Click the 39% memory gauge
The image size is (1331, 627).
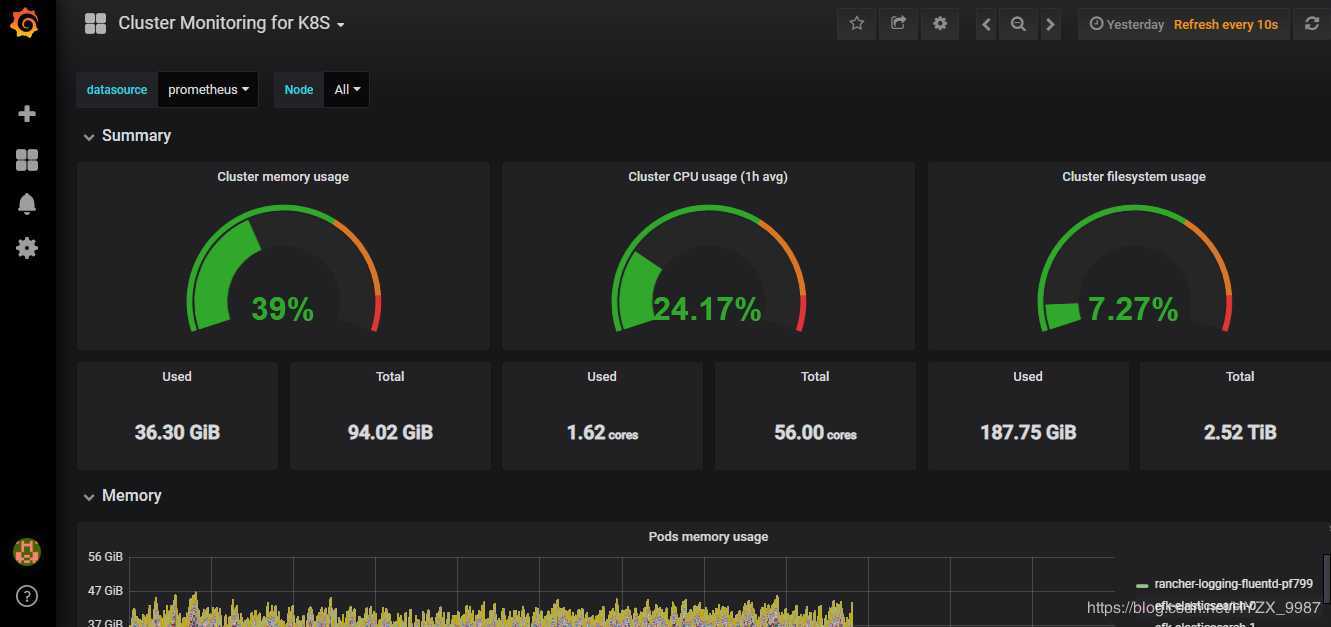pos(283,270)
